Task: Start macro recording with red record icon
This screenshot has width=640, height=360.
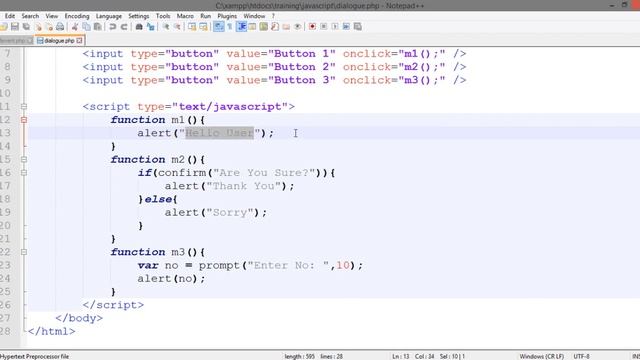Action: click(312, 27)
